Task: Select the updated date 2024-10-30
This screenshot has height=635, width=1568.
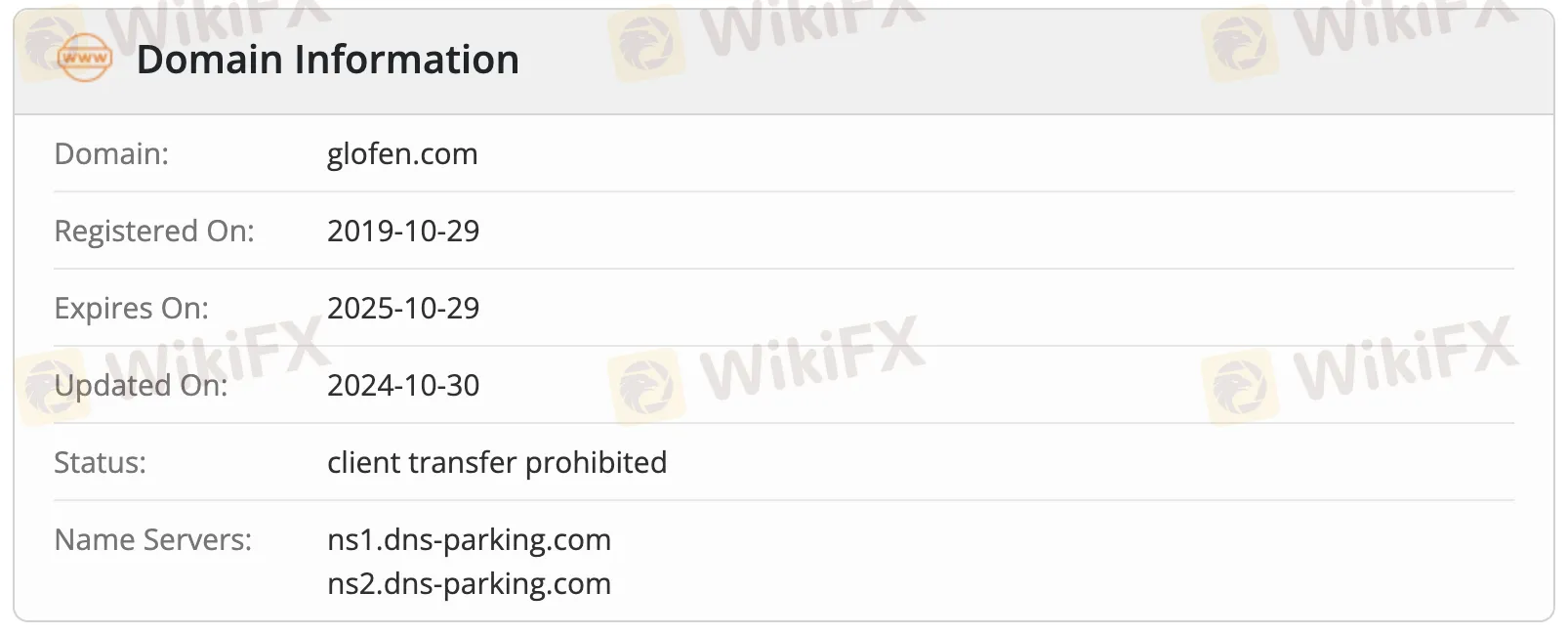Action: click(x=403, y=386)
